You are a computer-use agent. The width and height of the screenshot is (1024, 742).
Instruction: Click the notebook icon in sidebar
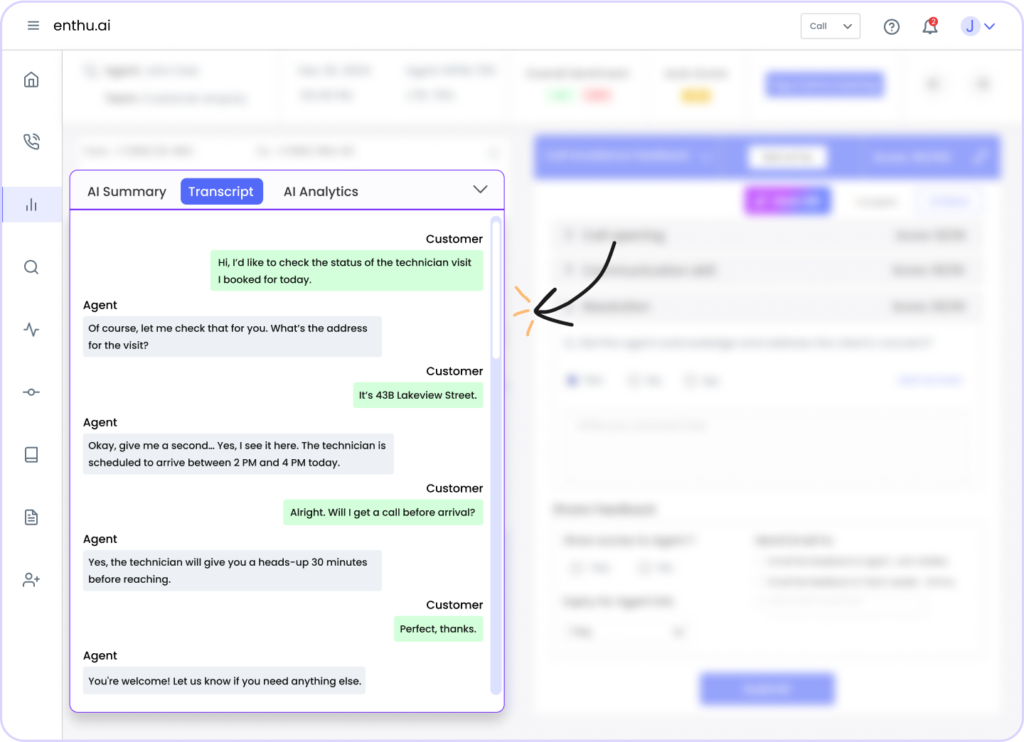(x=31, y=454)
